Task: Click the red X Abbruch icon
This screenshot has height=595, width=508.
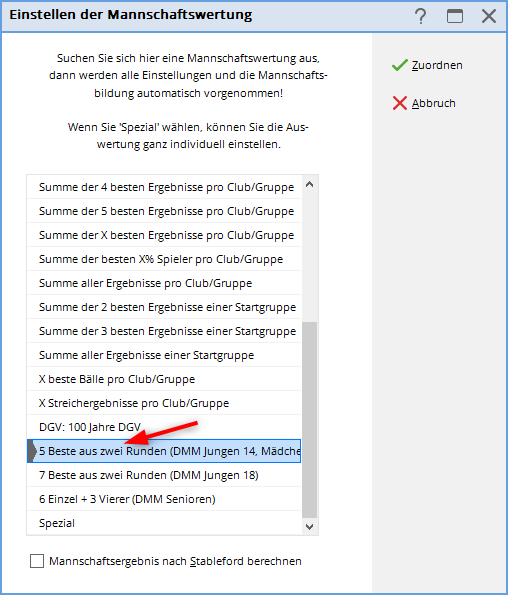Action: 399,103
